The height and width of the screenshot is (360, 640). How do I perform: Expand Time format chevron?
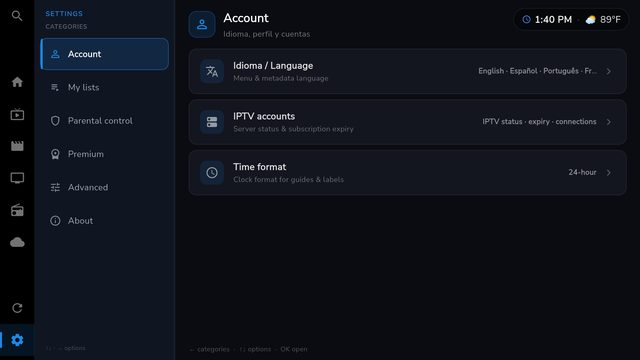tap(609, 173)
